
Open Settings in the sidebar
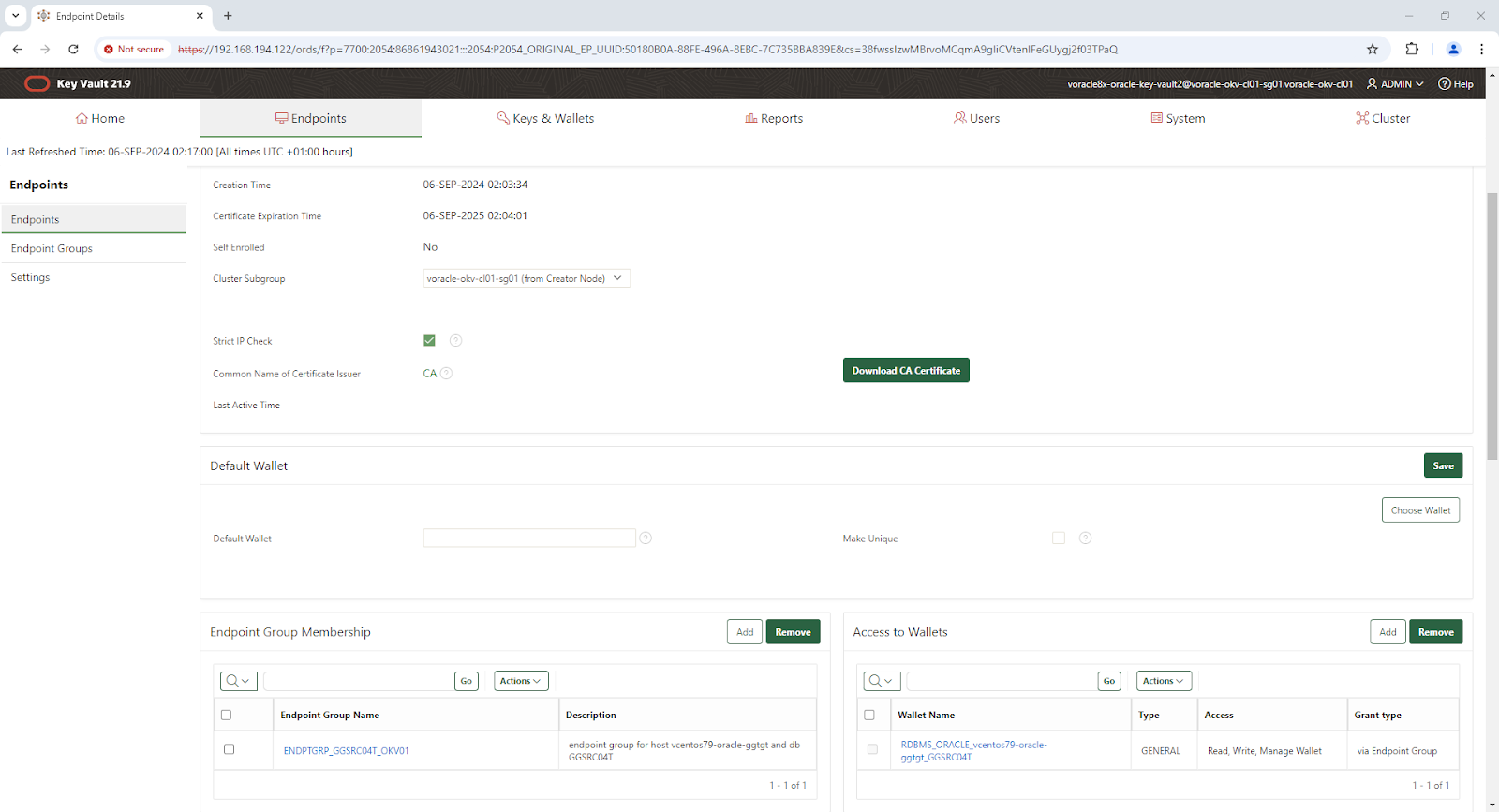tap(93, 277)
